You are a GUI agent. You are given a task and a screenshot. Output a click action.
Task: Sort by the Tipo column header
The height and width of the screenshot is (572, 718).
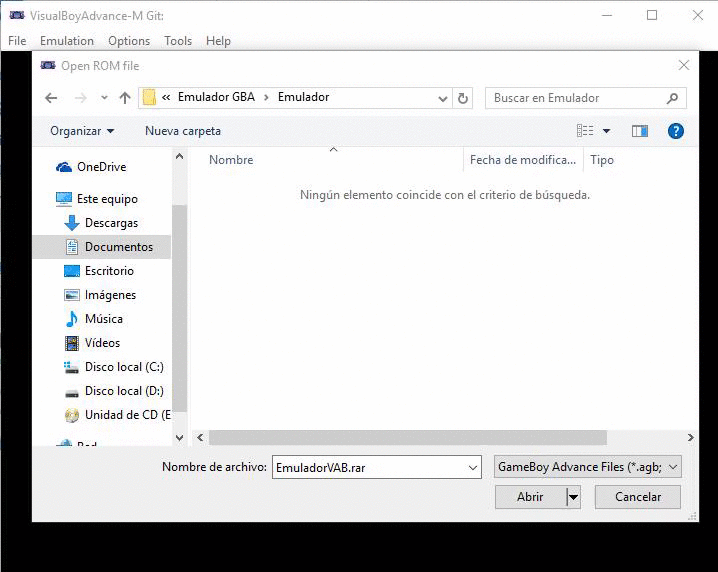(602, 160)
